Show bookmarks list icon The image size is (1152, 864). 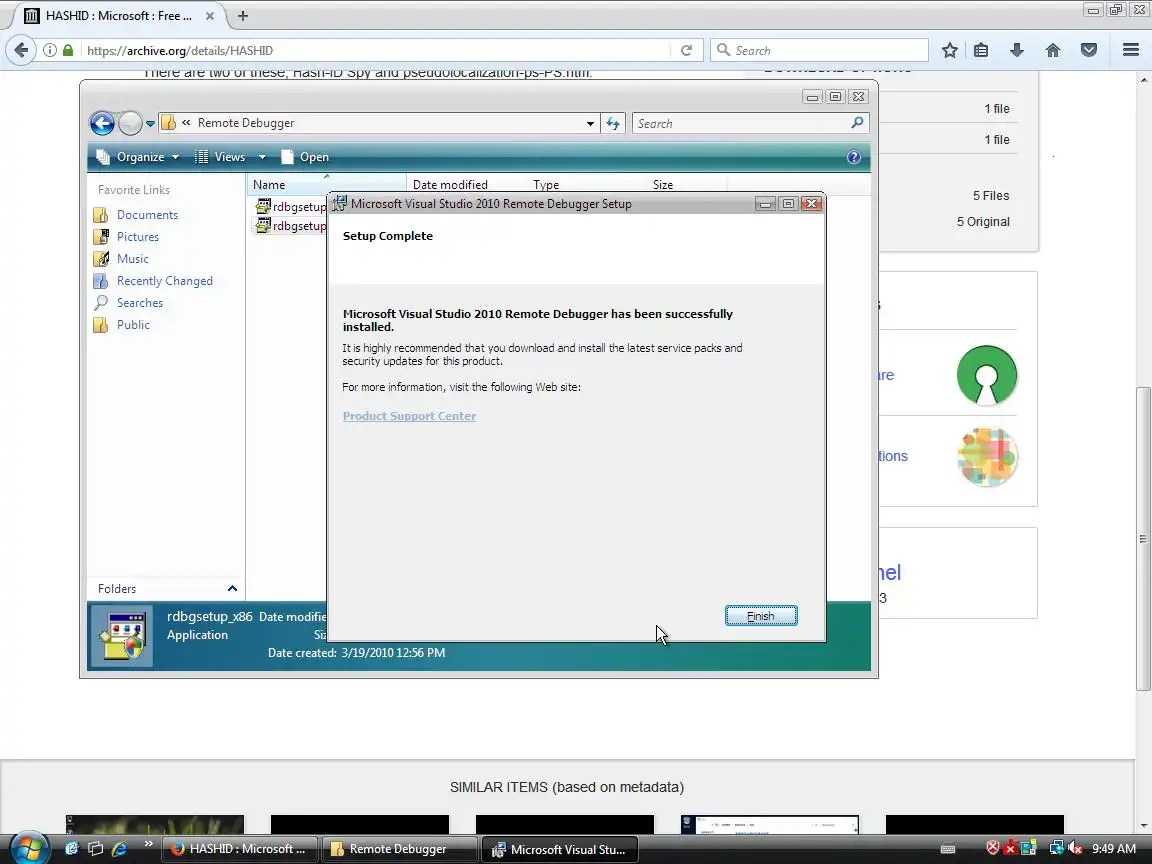tap(981, 50)
